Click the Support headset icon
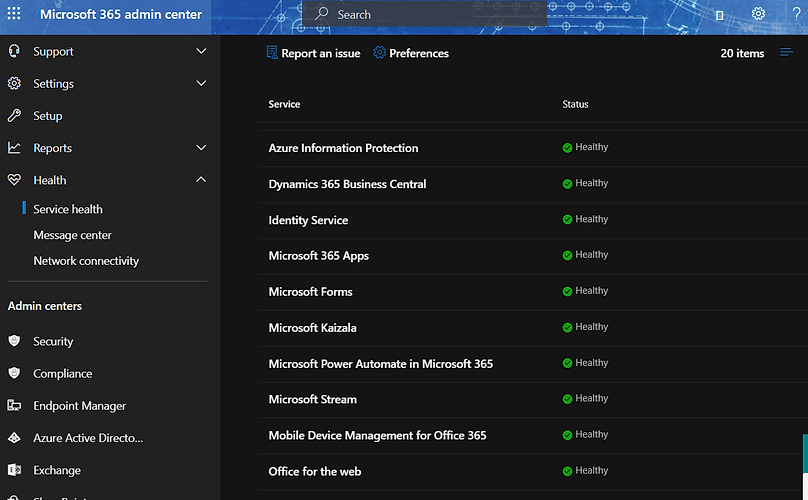 pos(14,51)
